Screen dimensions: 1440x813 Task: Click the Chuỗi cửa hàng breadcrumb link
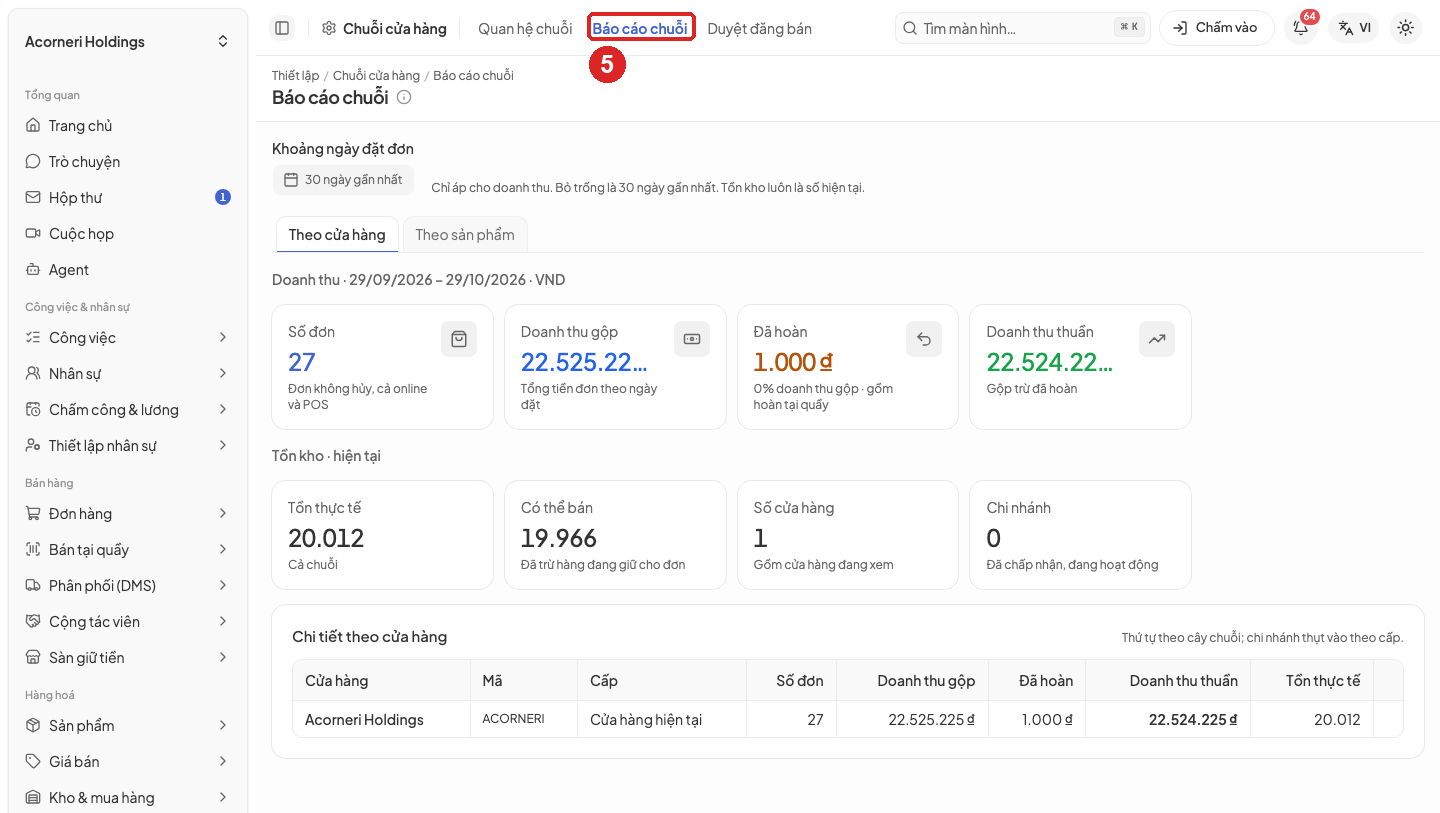click(376, 76)
